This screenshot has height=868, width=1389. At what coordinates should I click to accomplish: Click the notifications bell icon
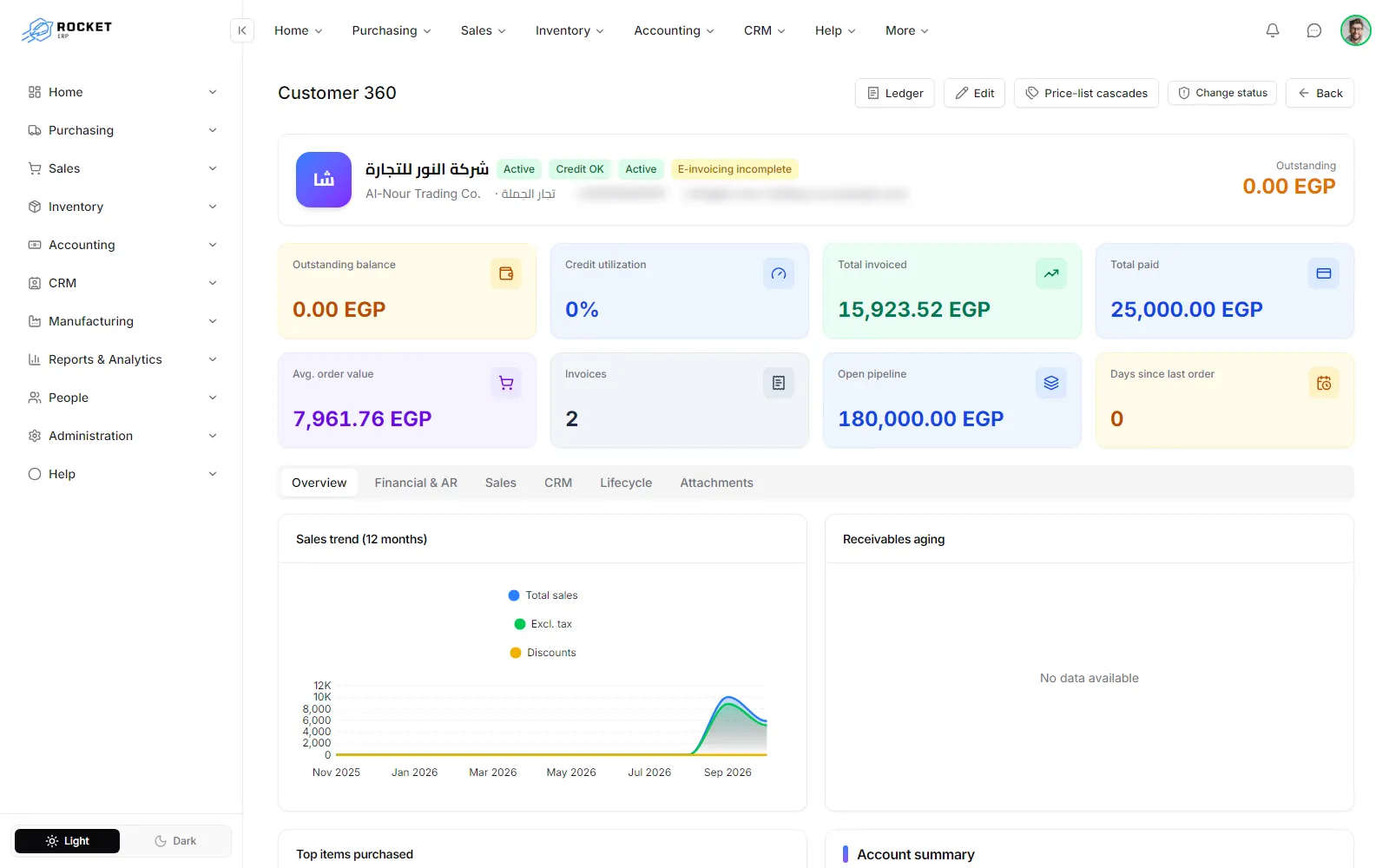click(1273, 30)
